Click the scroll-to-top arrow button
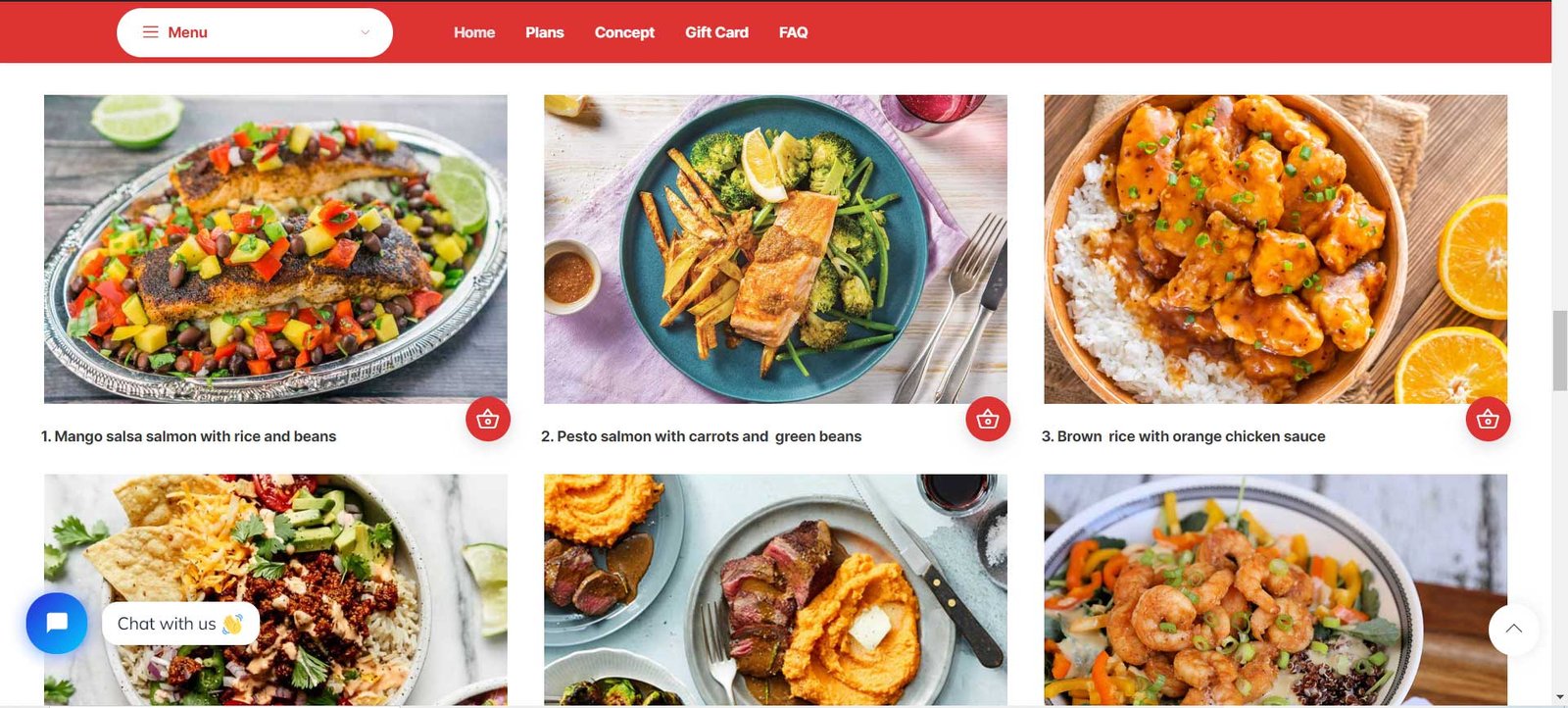This screenshot has height=708, width=1568. pyautogui.click(x=1513, y=629)
